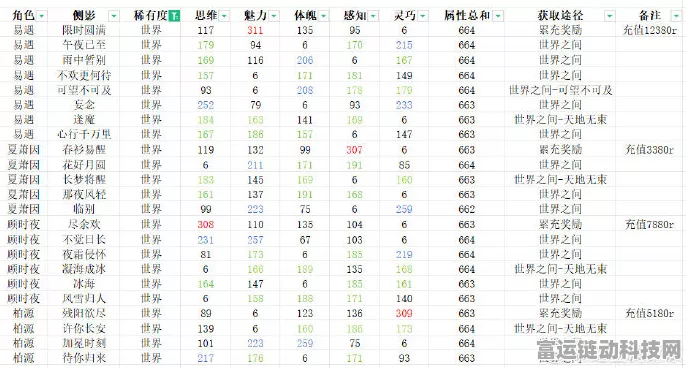The width and height of the screenshot is (686, 368).
Task: Expand the 思维 column filter arrow
Action: 224,16
